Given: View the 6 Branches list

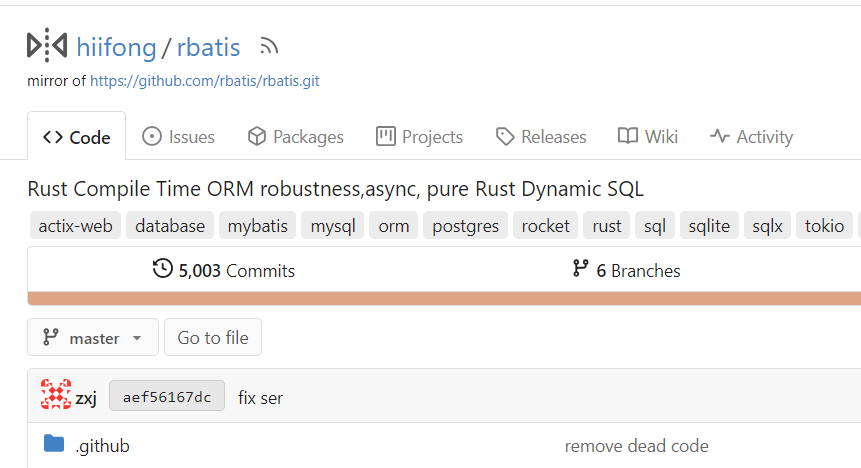Looking at the screenshot, I should [627, 270].
